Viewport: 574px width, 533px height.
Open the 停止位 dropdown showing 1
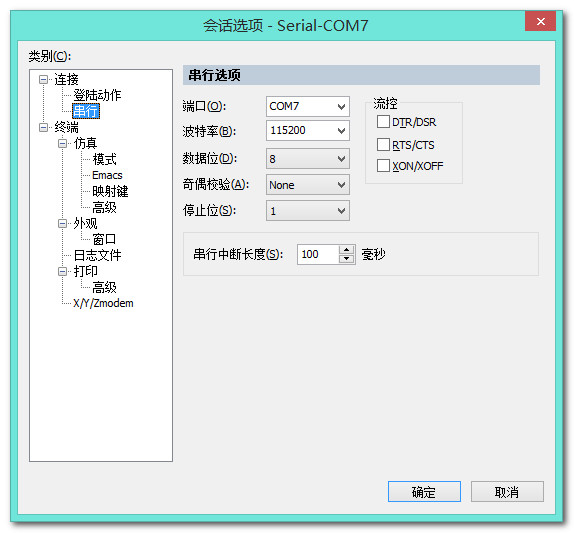[x=308, y=210]
